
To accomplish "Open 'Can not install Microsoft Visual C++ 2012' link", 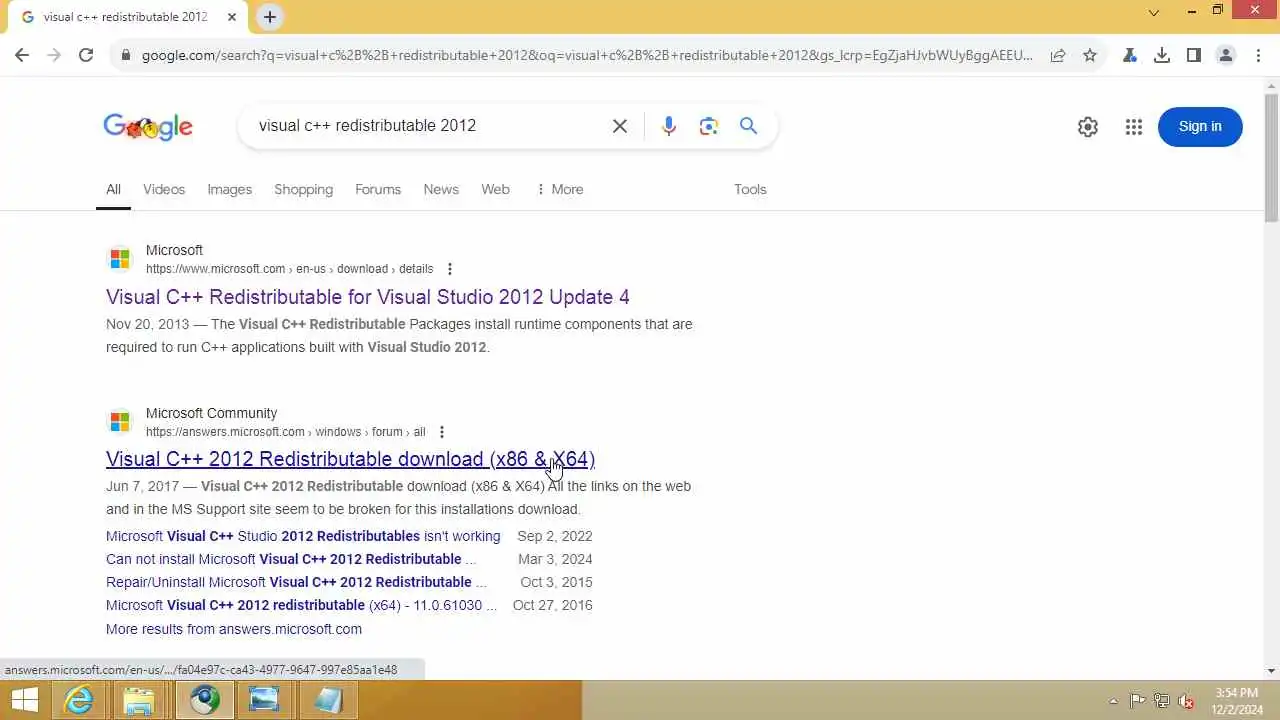I will coord(291,559).
